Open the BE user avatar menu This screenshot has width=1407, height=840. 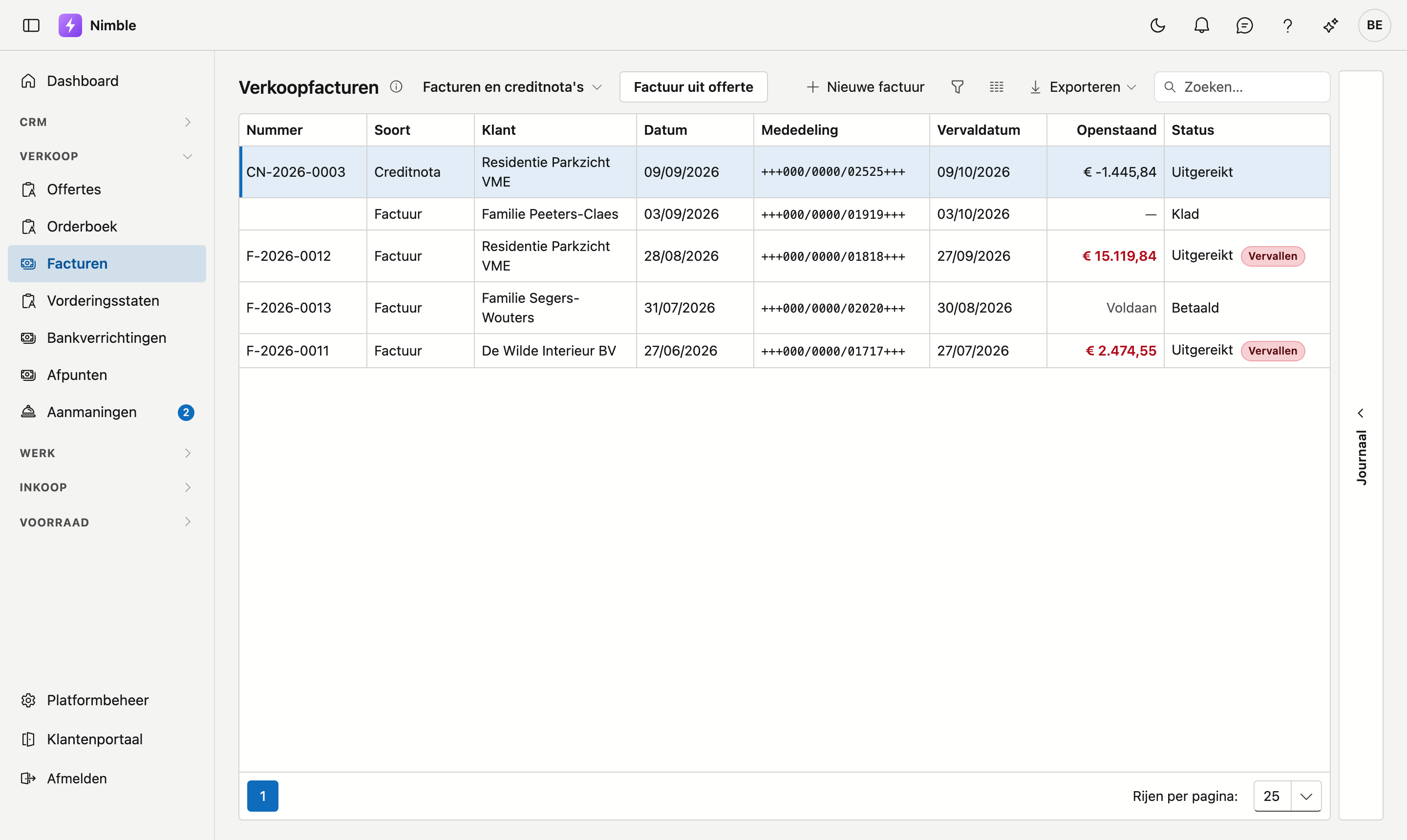pyautogui.click(x=1374, y=25)
